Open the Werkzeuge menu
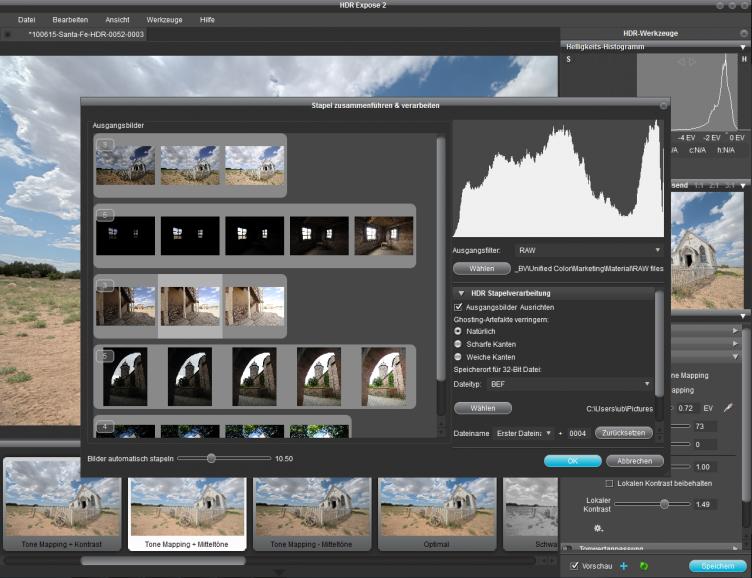752x578 pixels. [x=164, y=19]
